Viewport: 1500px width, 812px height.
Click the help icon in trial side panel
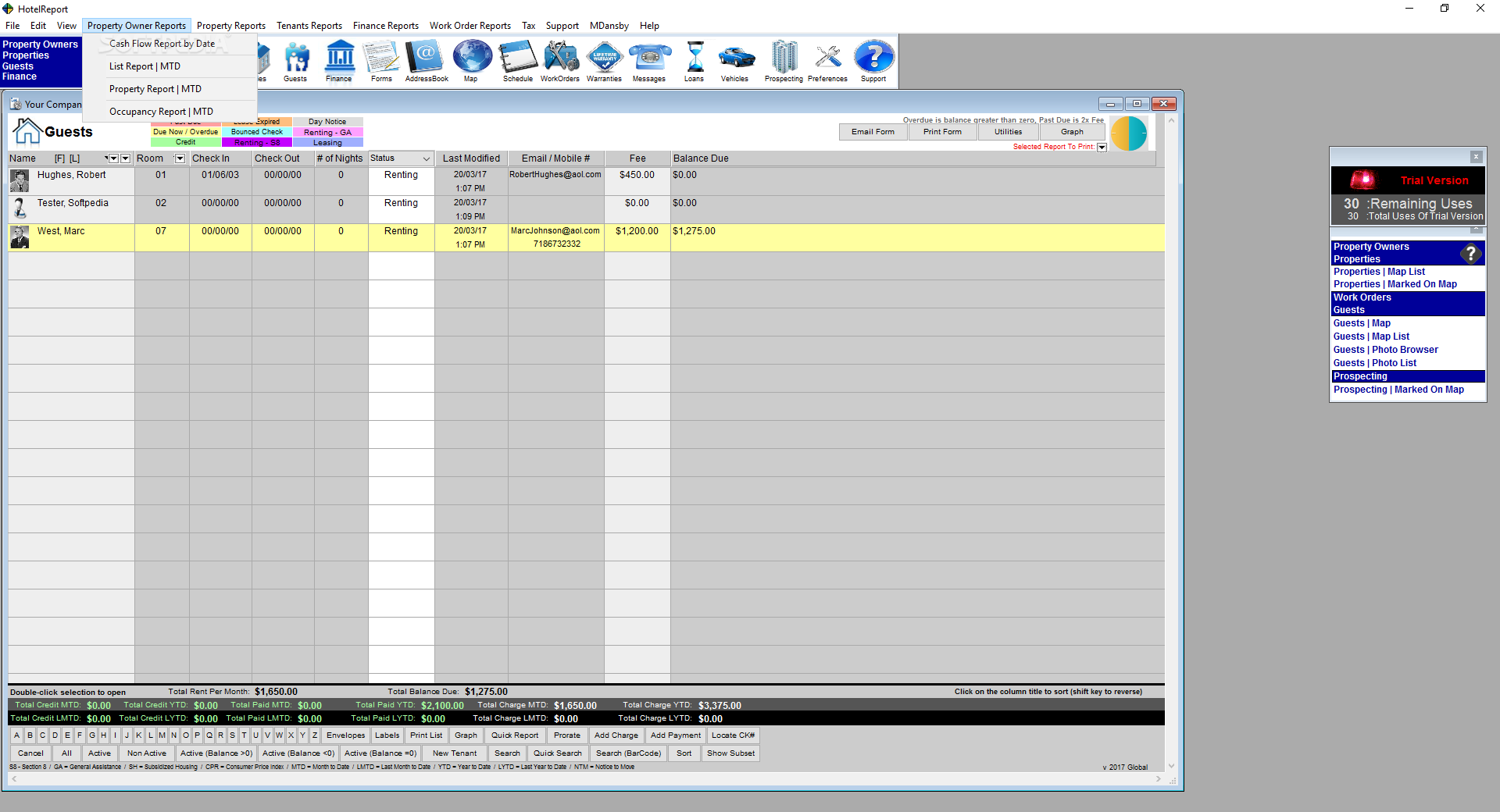[x=1470, y=253]
